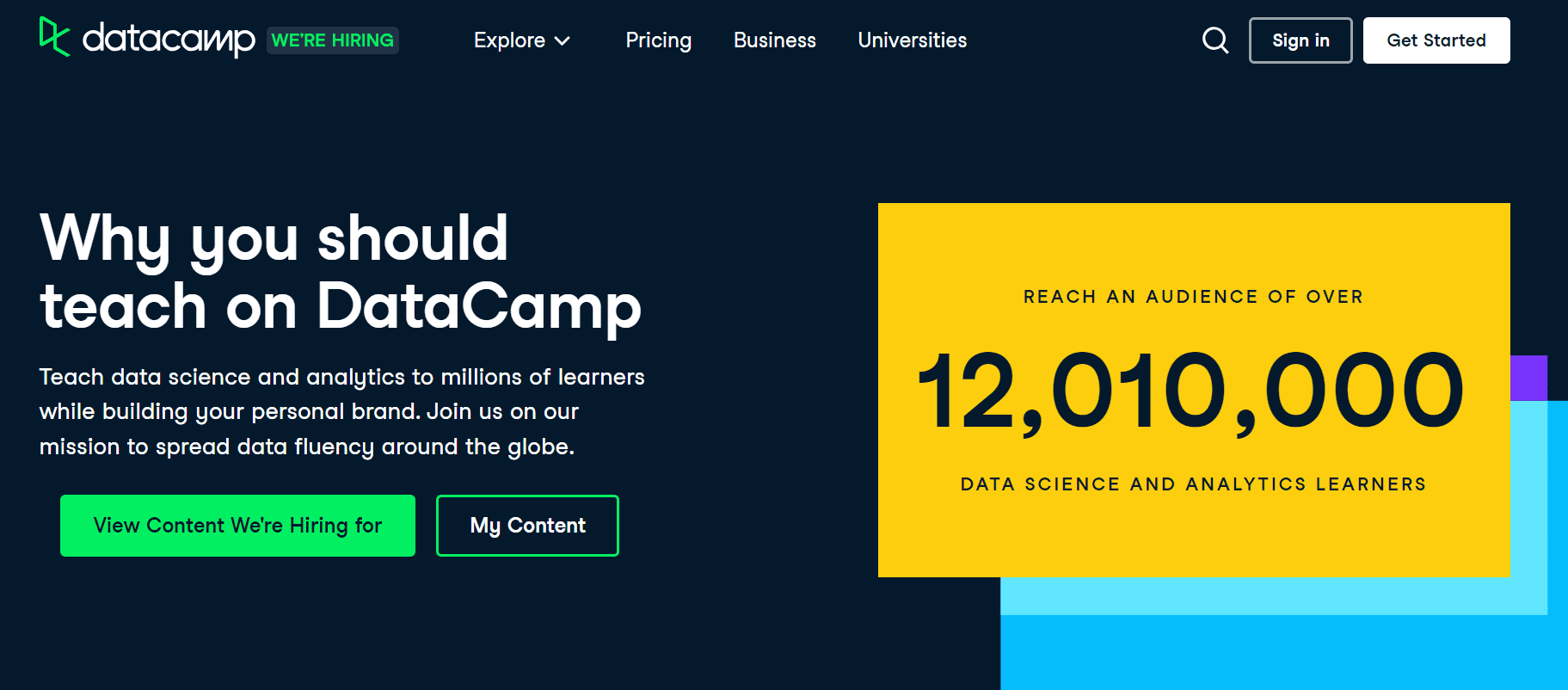Open search with the magnifying glass icon
Screen dimensions: 1568x690
click(1215, 40)
